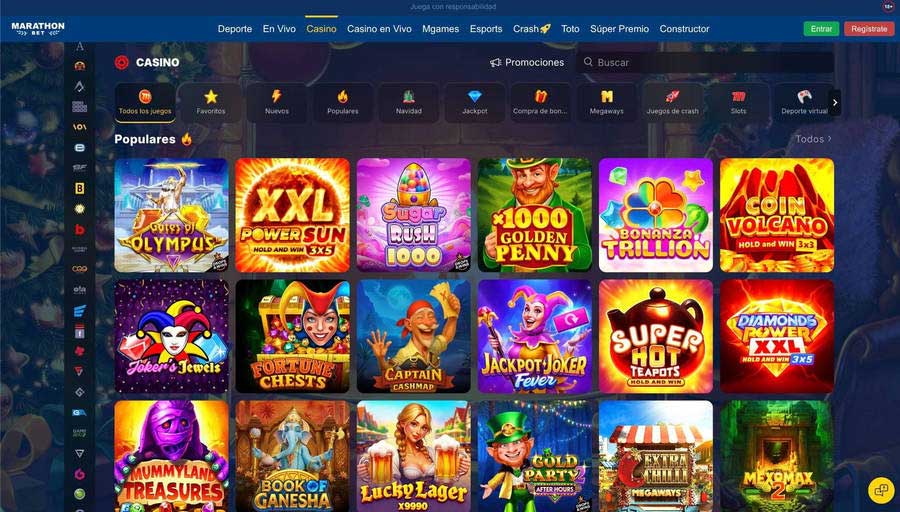The width and height of the screenshot is (900, 512).
Task: Click the Slots 777 category
Action: (739, 102)
